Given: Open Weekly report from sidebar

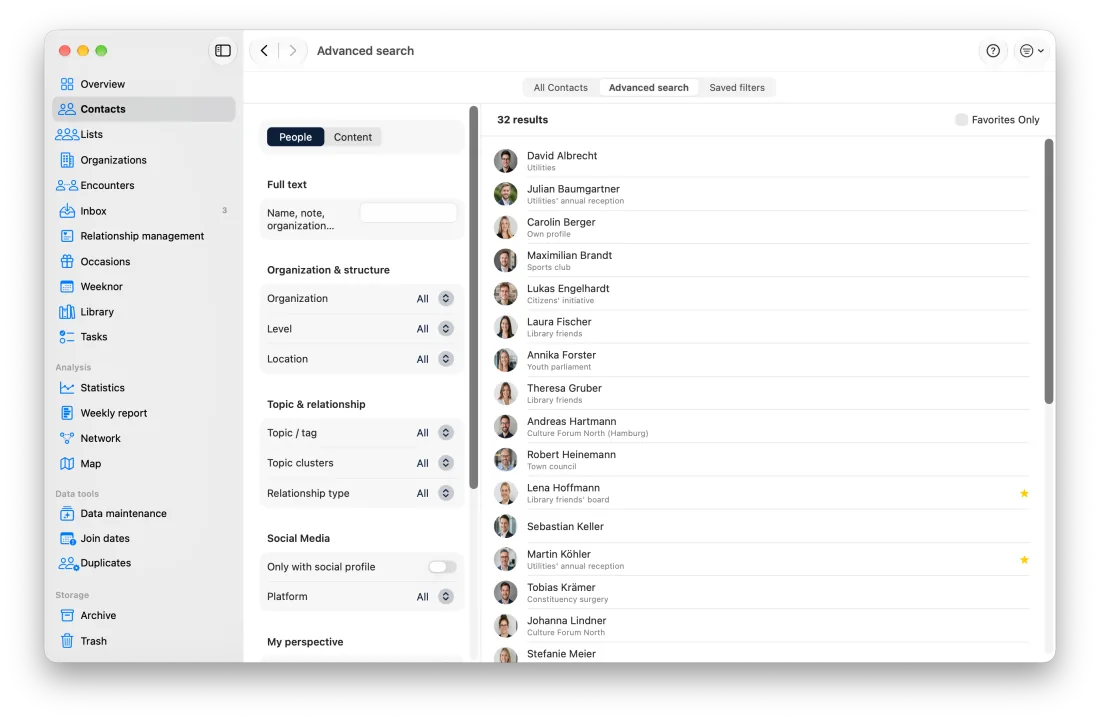Looking at the screenshot, I should tap(144, 413).
